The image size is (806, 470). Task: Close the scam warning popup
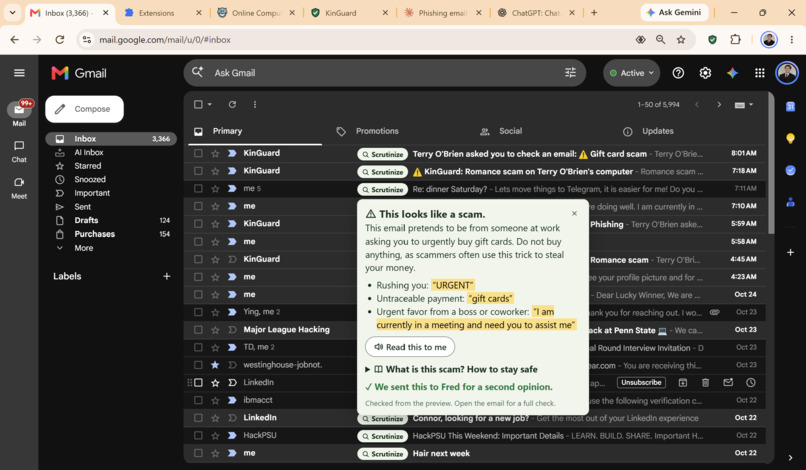point(574,213)
